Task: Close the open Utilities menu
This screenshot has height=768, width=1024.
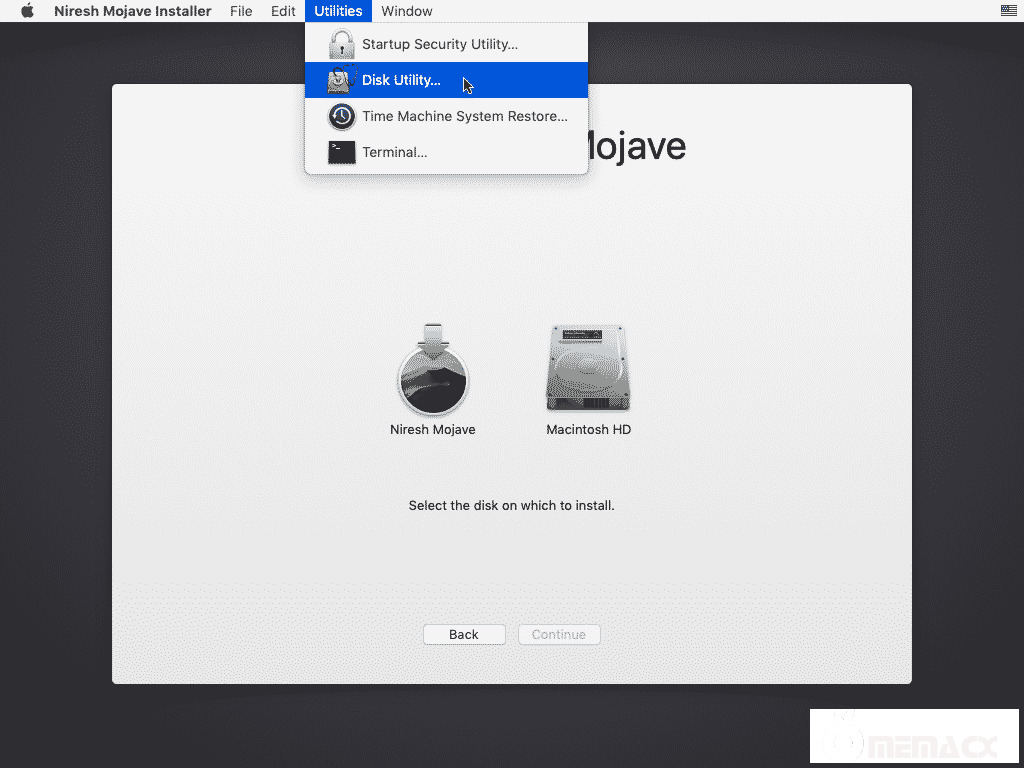Action: [x=338, y=11]
